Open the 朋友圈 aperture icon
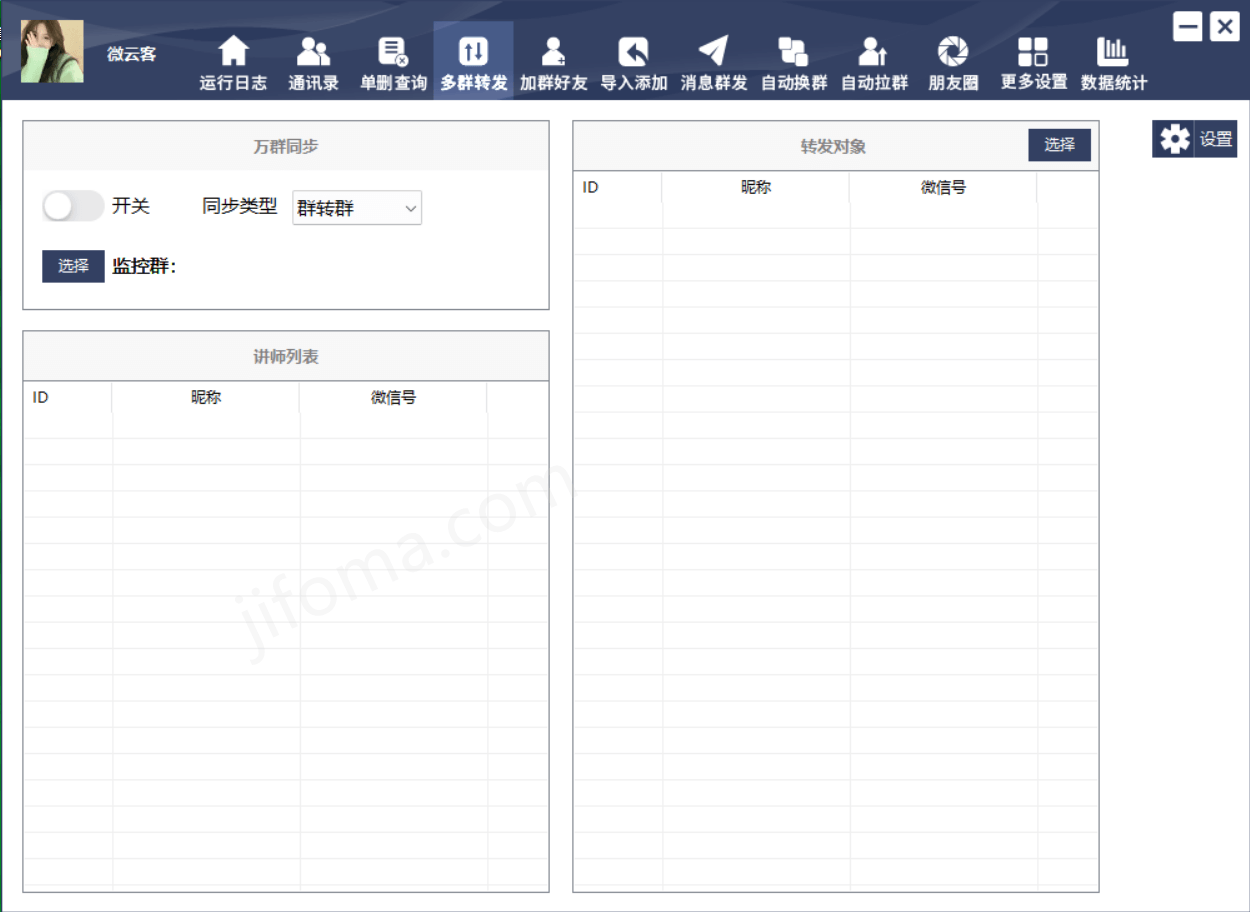 point(953,51)
